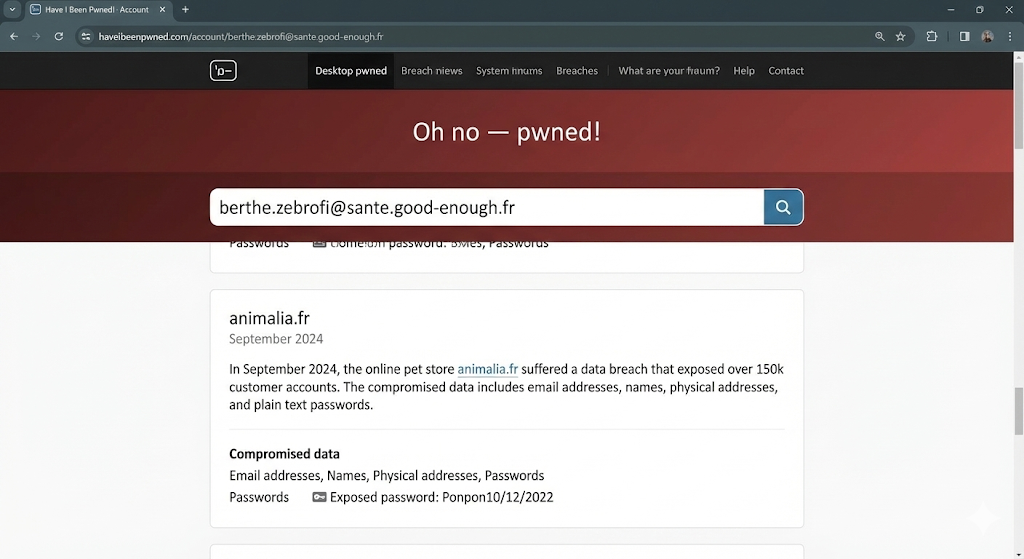Image resolution: width=1024 pixels, height=559 pixels.
Task: Go back to the previous page
Action: 14,36
